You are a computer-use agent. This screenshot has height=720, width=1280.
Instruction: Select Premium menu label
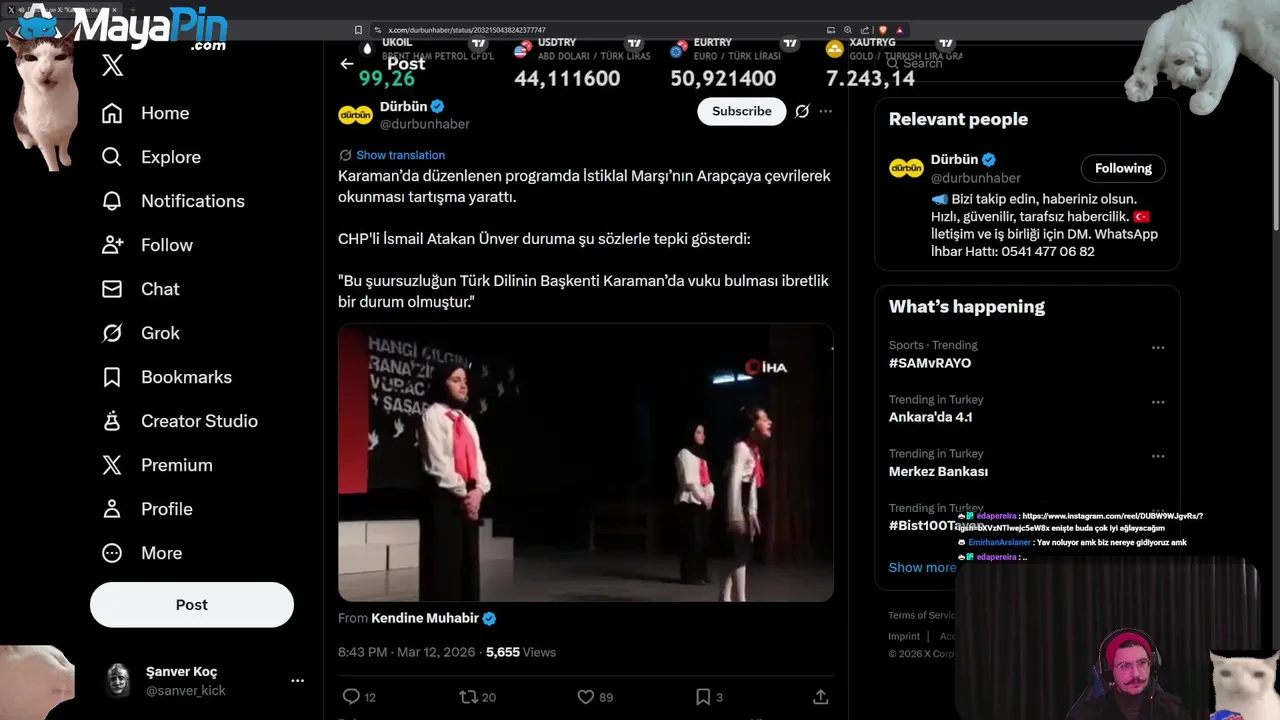pos(177,465)
